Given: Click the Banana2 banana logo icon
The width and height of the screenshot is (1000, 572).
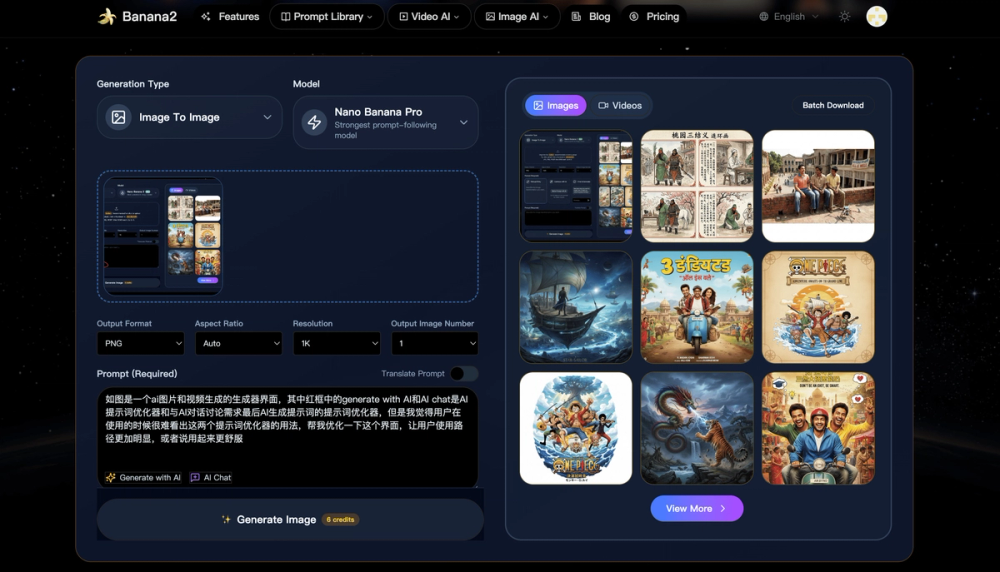Looking at the screenshot, I should coord(107,17).
